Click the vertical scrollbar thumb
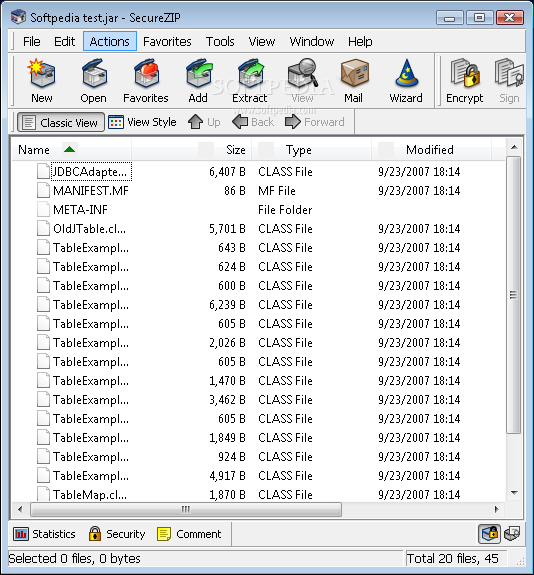This screenshot has width=534, height=575. coord(513,295)
